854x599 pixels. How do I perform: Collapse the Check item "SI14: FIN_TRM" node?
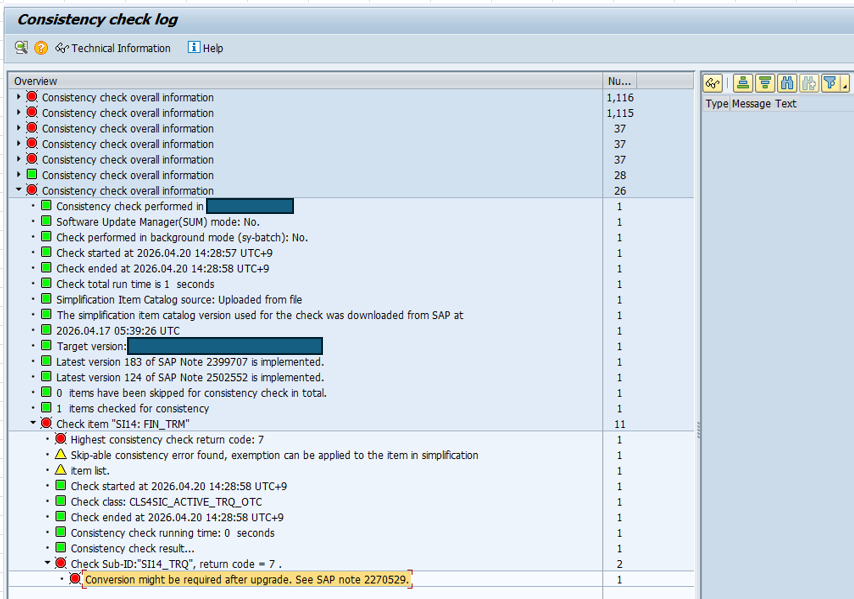(33, 423)
